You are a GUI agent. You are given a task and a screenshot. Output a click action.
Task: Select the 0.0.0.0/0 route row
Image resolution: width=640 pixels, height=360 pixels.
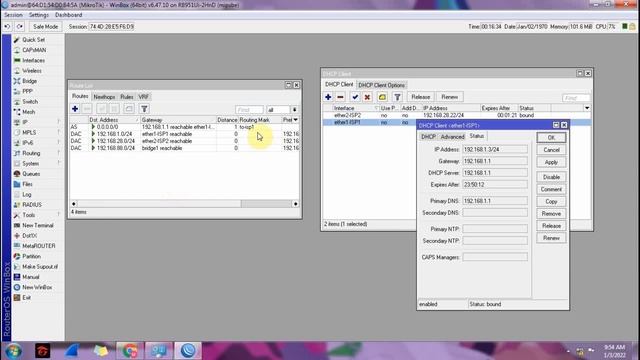184,127
